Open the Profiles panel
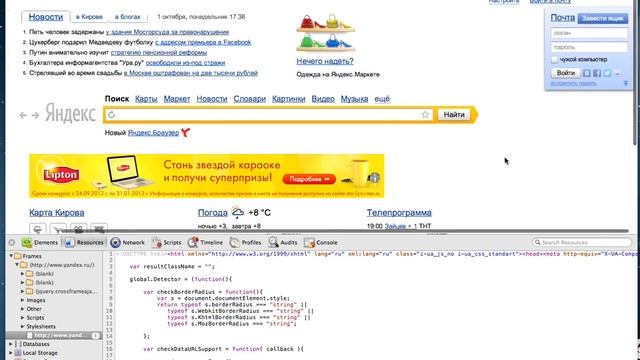 (245, 242)
